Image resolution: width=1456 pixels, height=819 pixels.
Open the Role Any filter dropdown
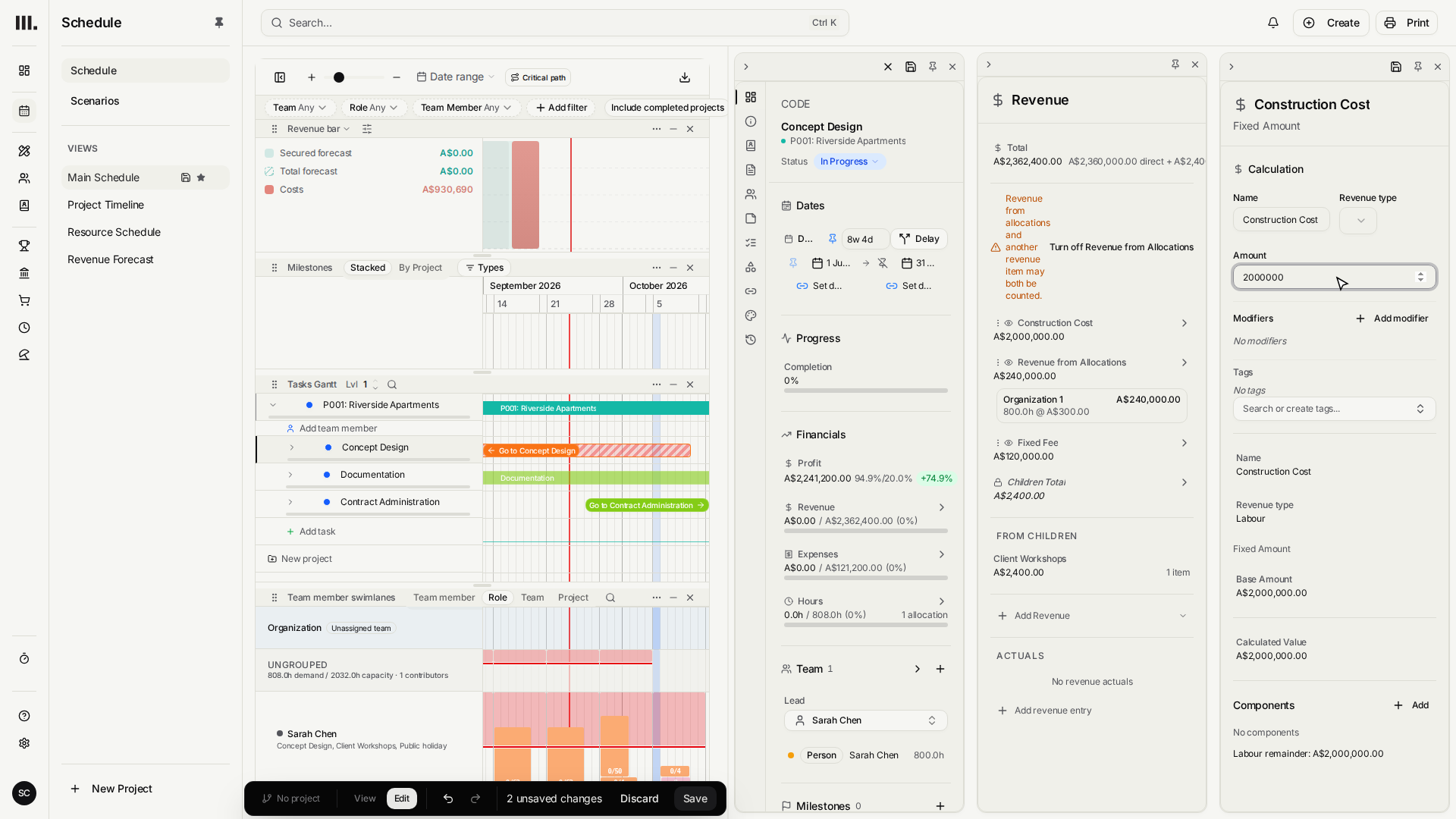tap(374, 108)
